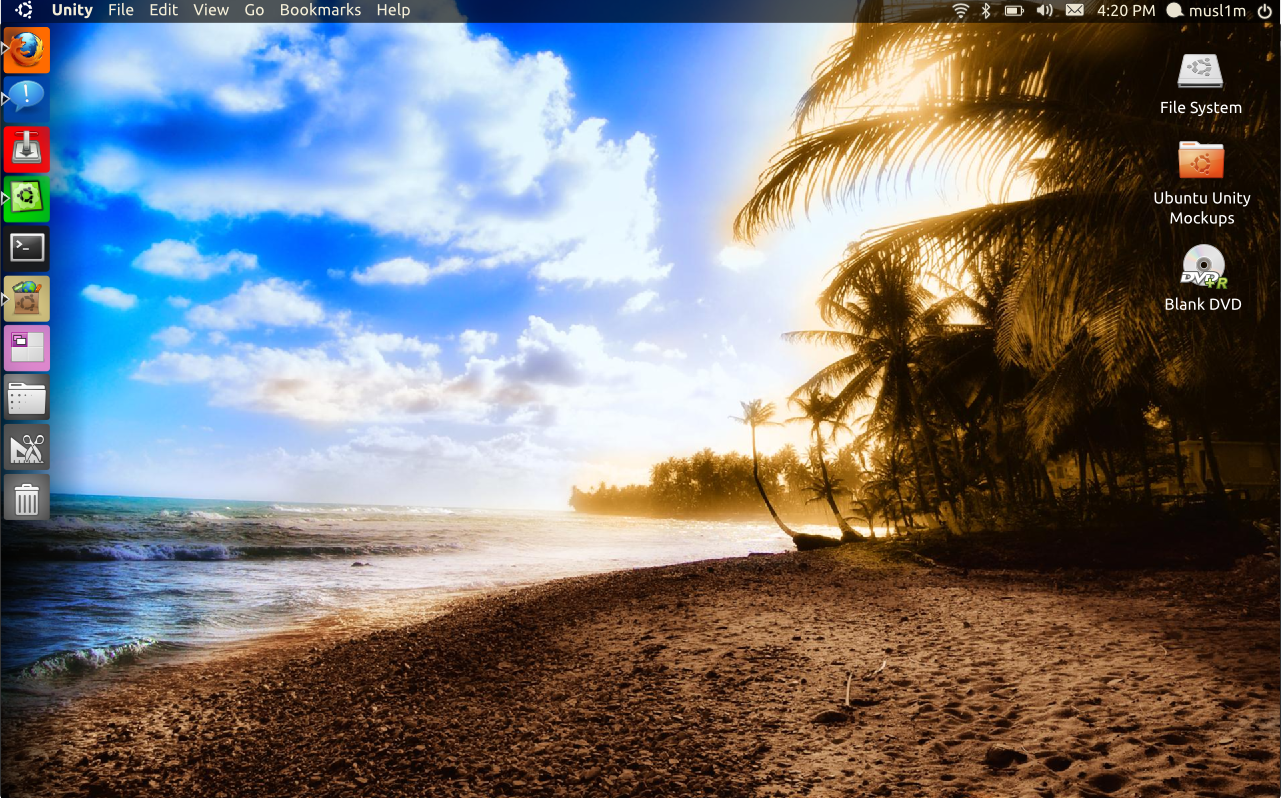Click the battery level indicator
This screenshot has height=799, width=1281.
coord(1015,11)
